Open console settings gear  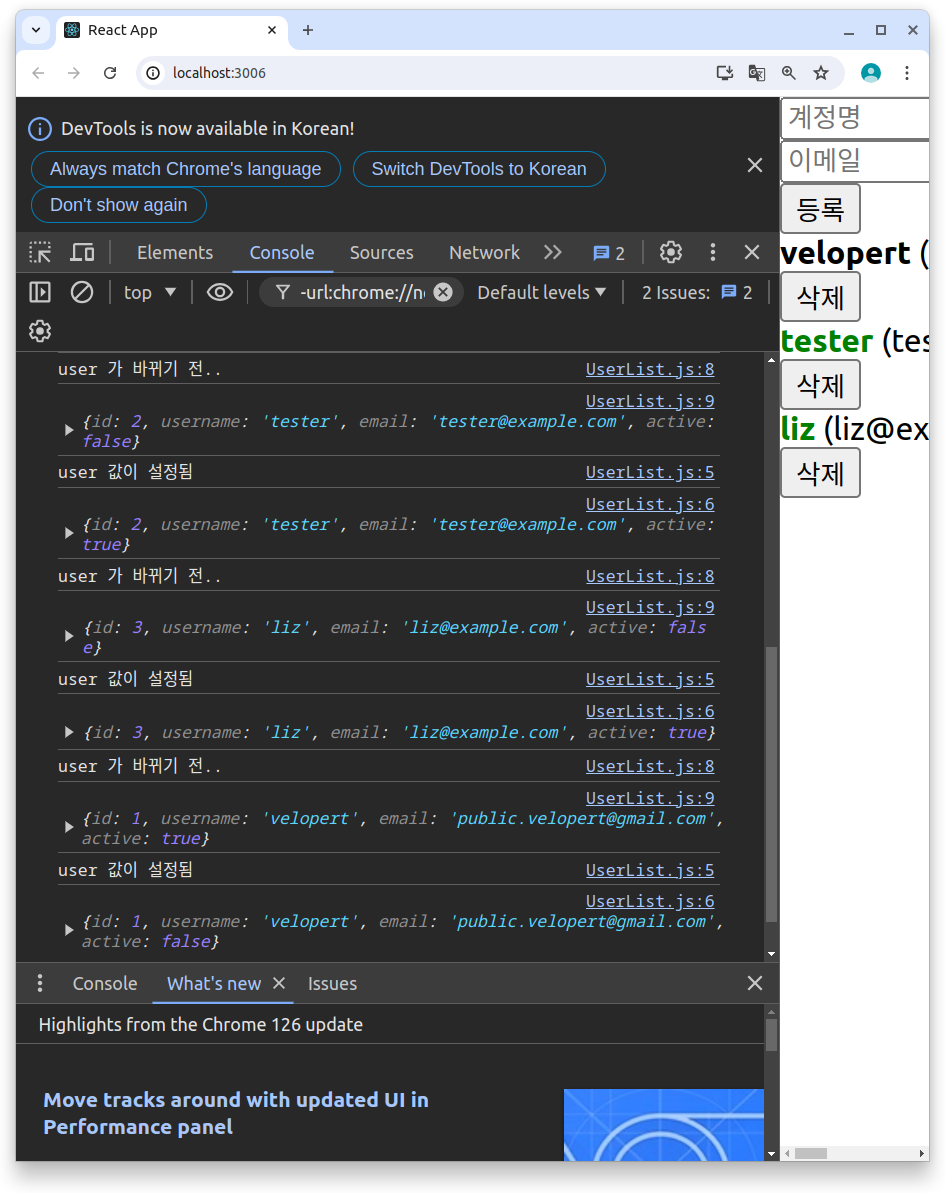pos(40,331)
